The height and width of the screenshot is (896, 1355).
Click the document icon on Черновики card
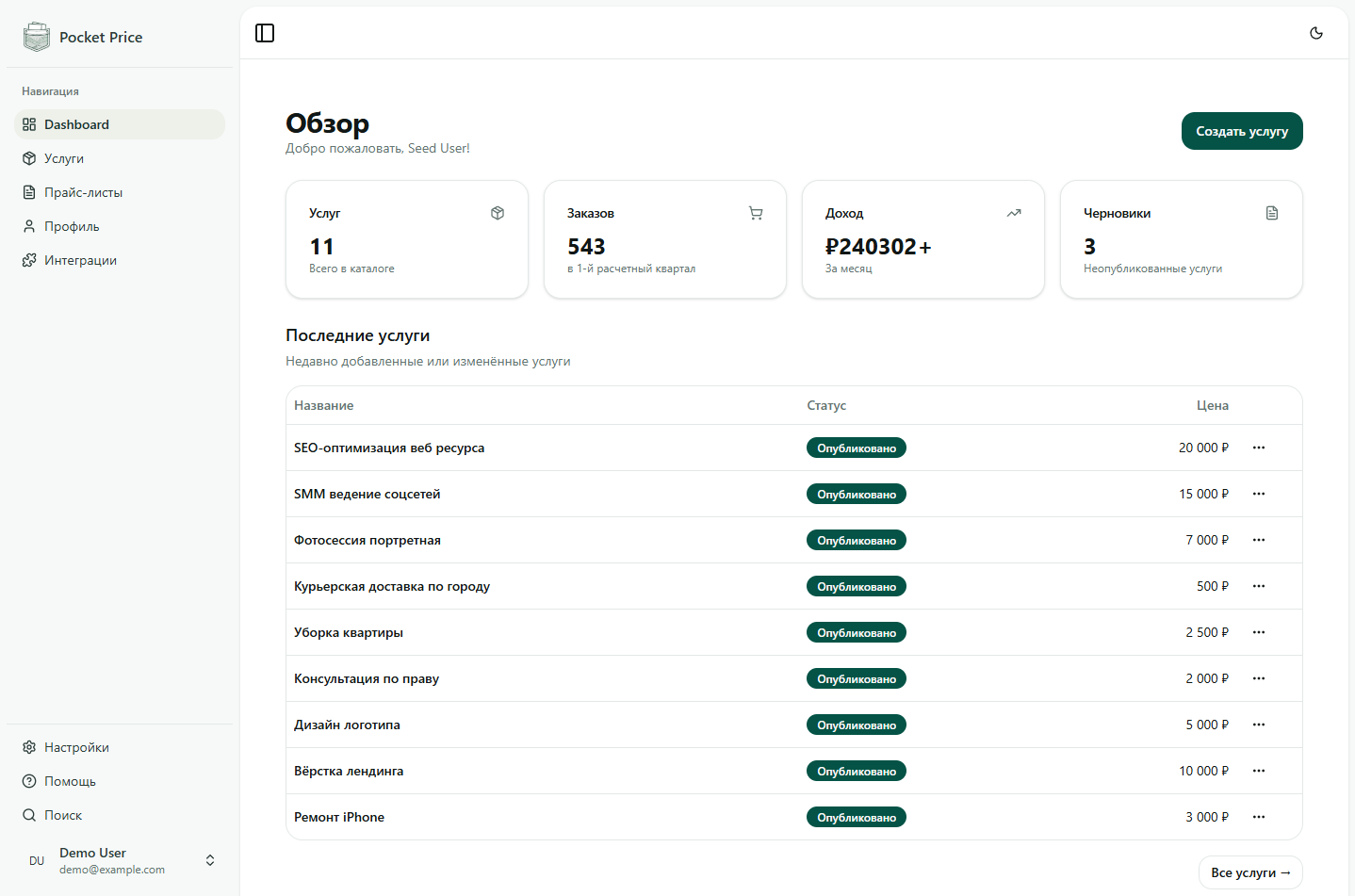click(x=1272, y=213)
